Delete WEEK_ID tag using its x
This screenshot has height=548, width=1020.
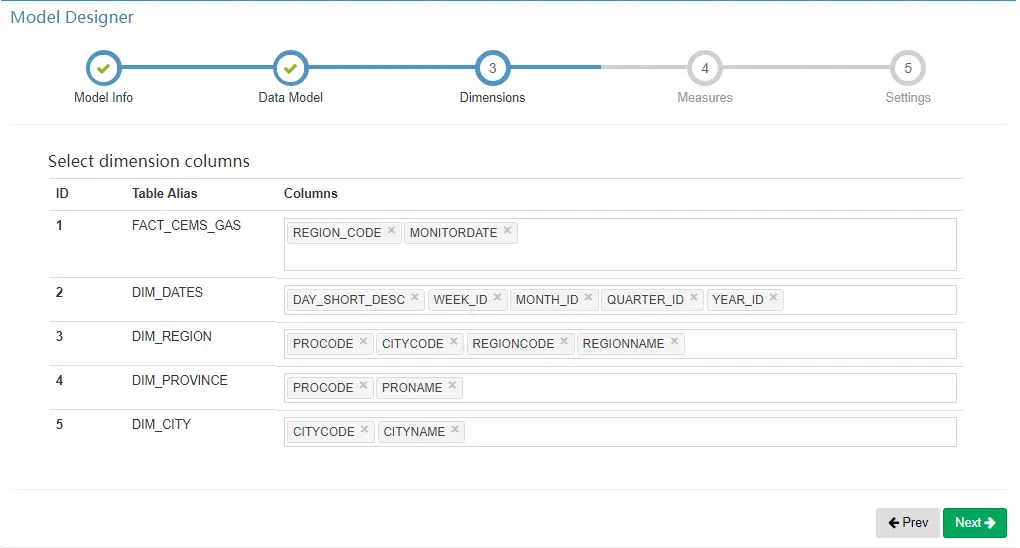498,297
